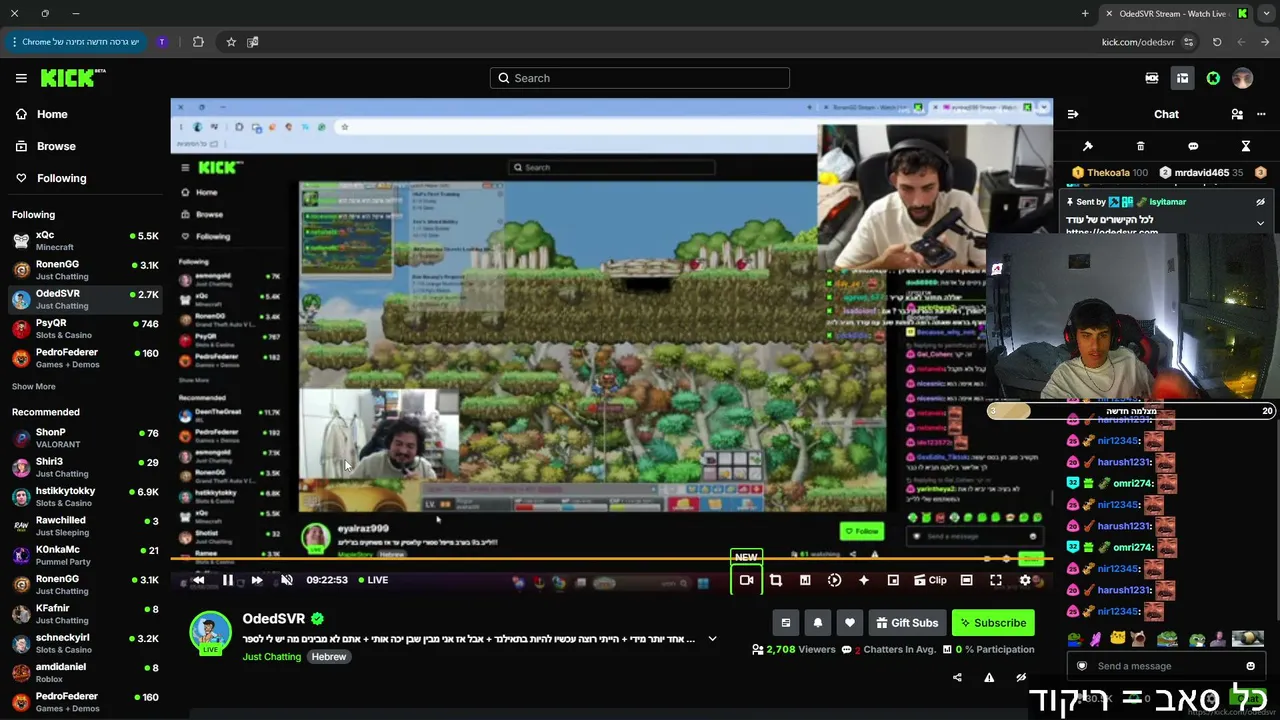The image size is (1280, 720).
Task: Open Browse in the sidebar
Action: tap(46, 146)
